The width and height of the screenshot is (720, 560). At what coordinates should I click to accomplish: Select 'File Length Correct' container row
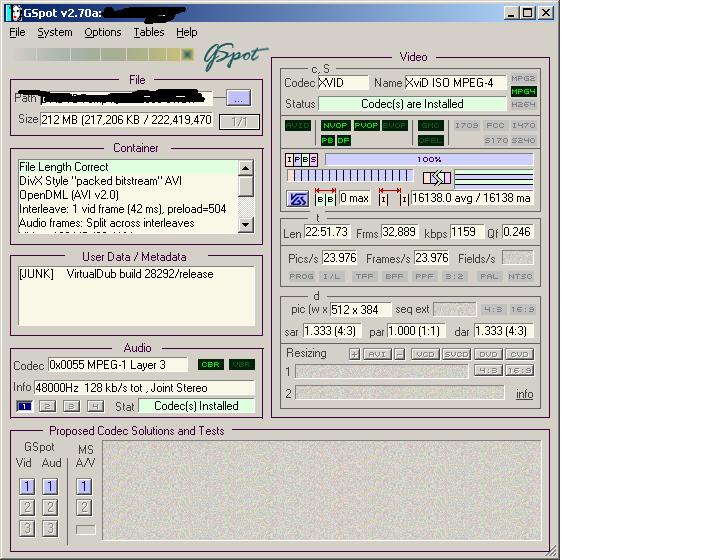(128, 167)
